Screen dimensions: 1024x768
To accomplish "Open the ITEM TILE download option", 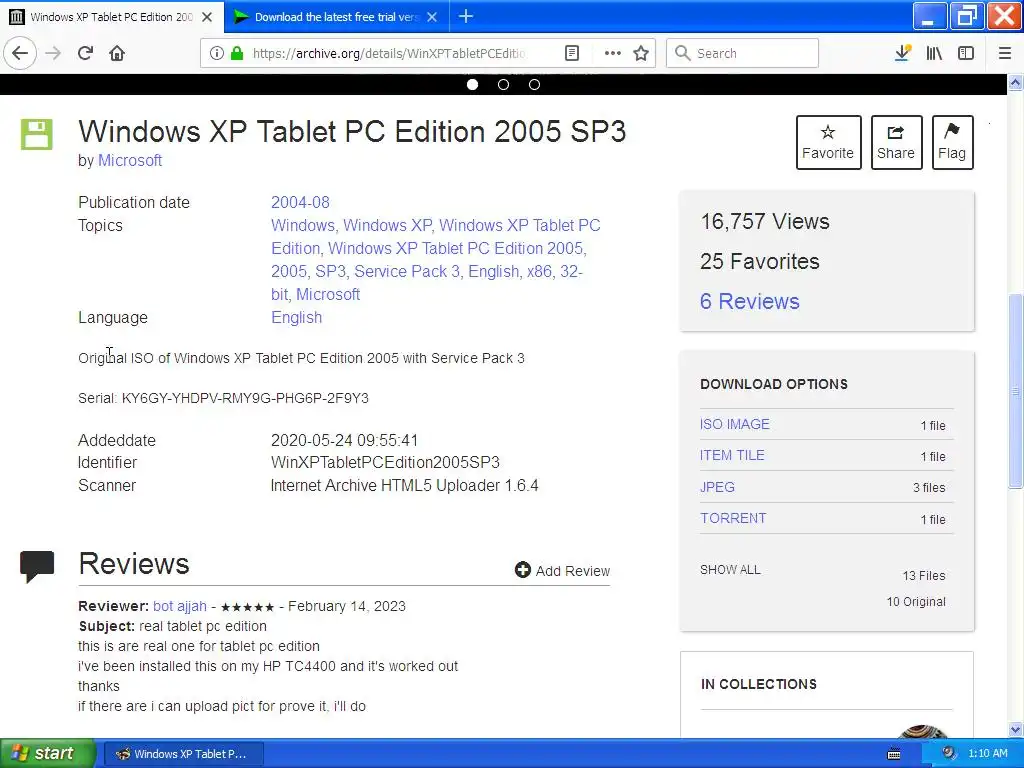I will click(732, 455).
